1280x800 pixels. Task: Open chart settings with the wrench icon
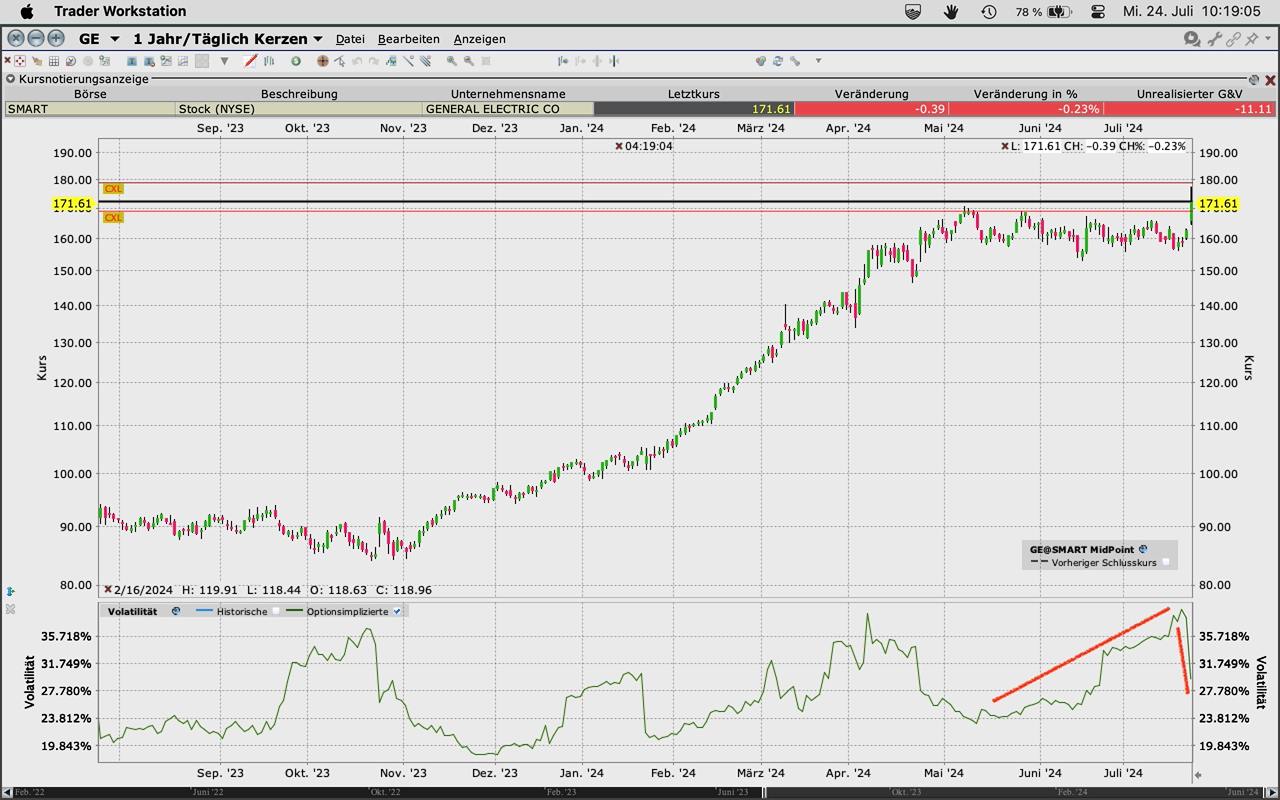pyautogui.click(x=1214, y=39)
